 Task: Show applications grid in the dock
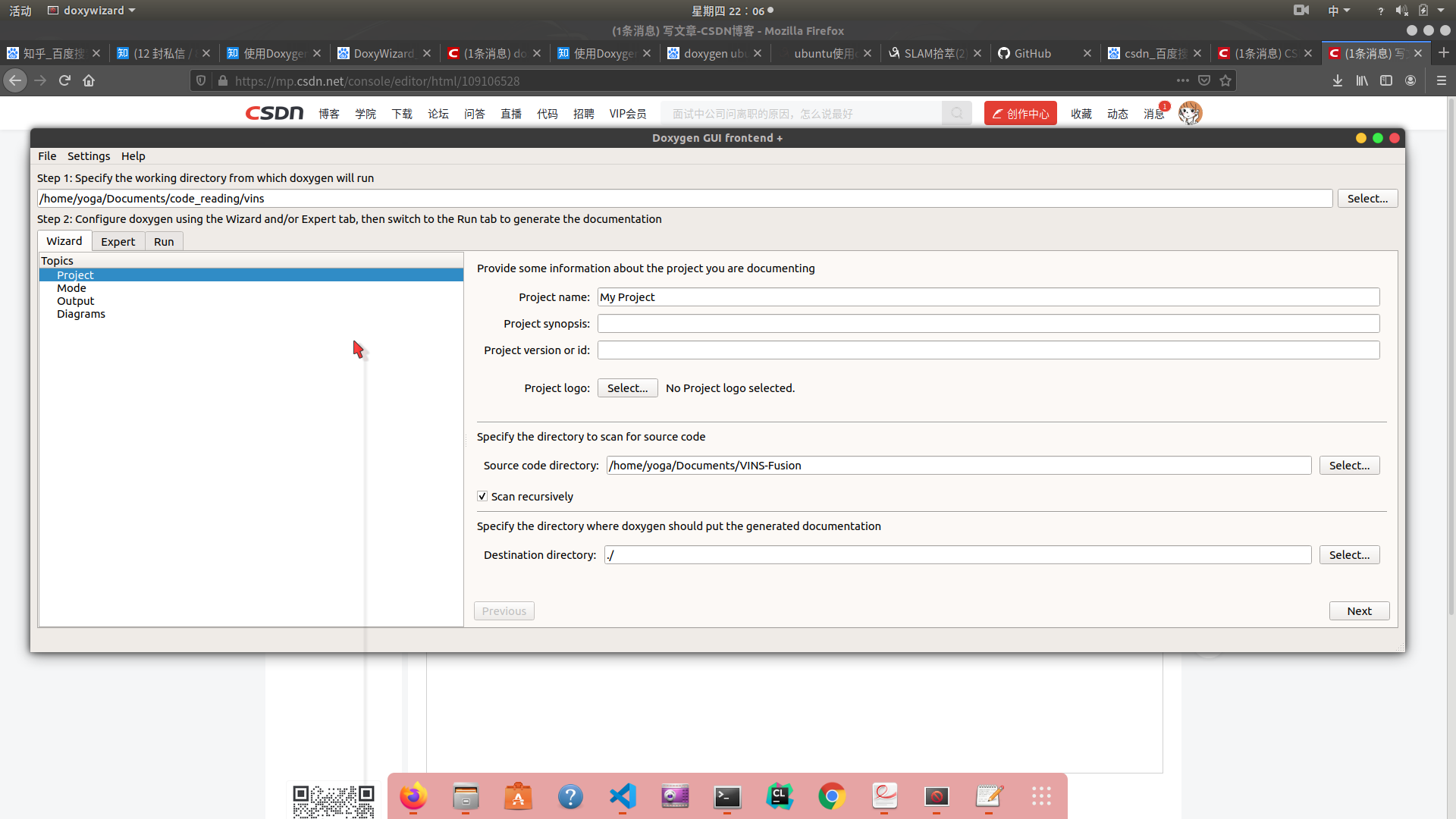coord(1041,796)
